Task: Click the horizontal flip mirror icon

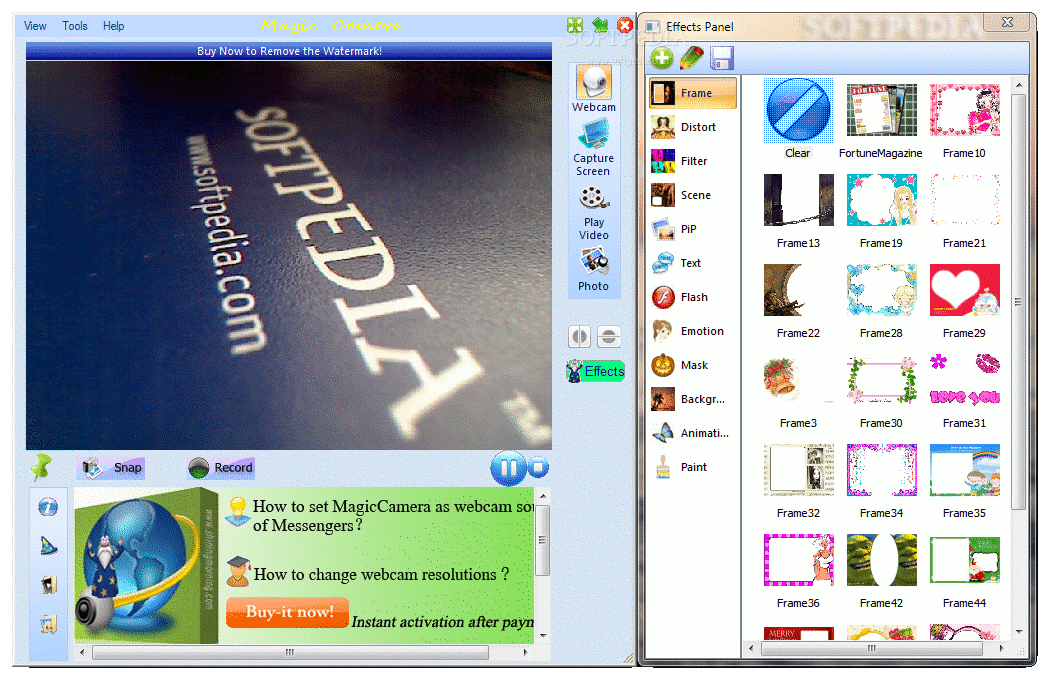Action: 580,336
